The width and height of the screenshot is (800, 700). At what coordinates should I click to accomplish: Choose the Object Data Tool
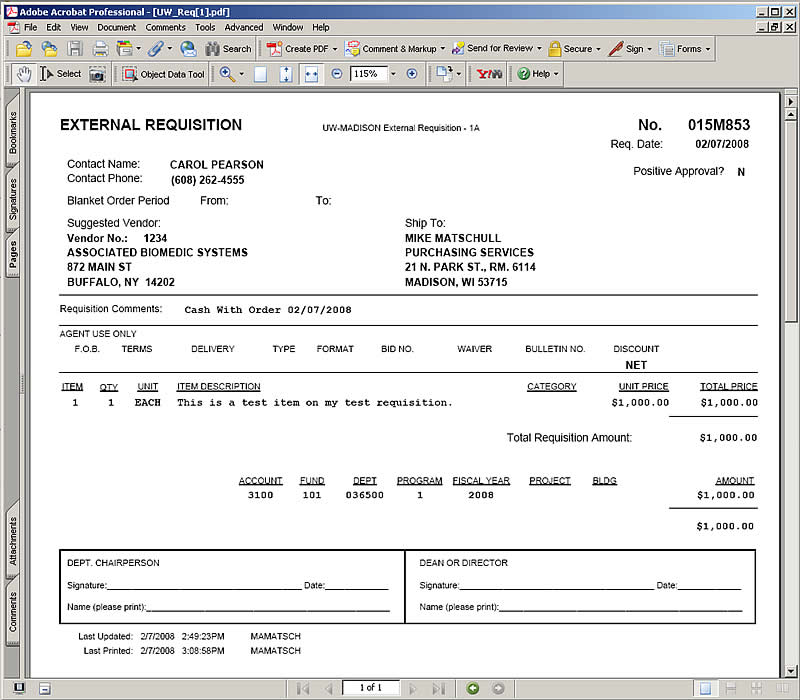click(x=164, y=74)
